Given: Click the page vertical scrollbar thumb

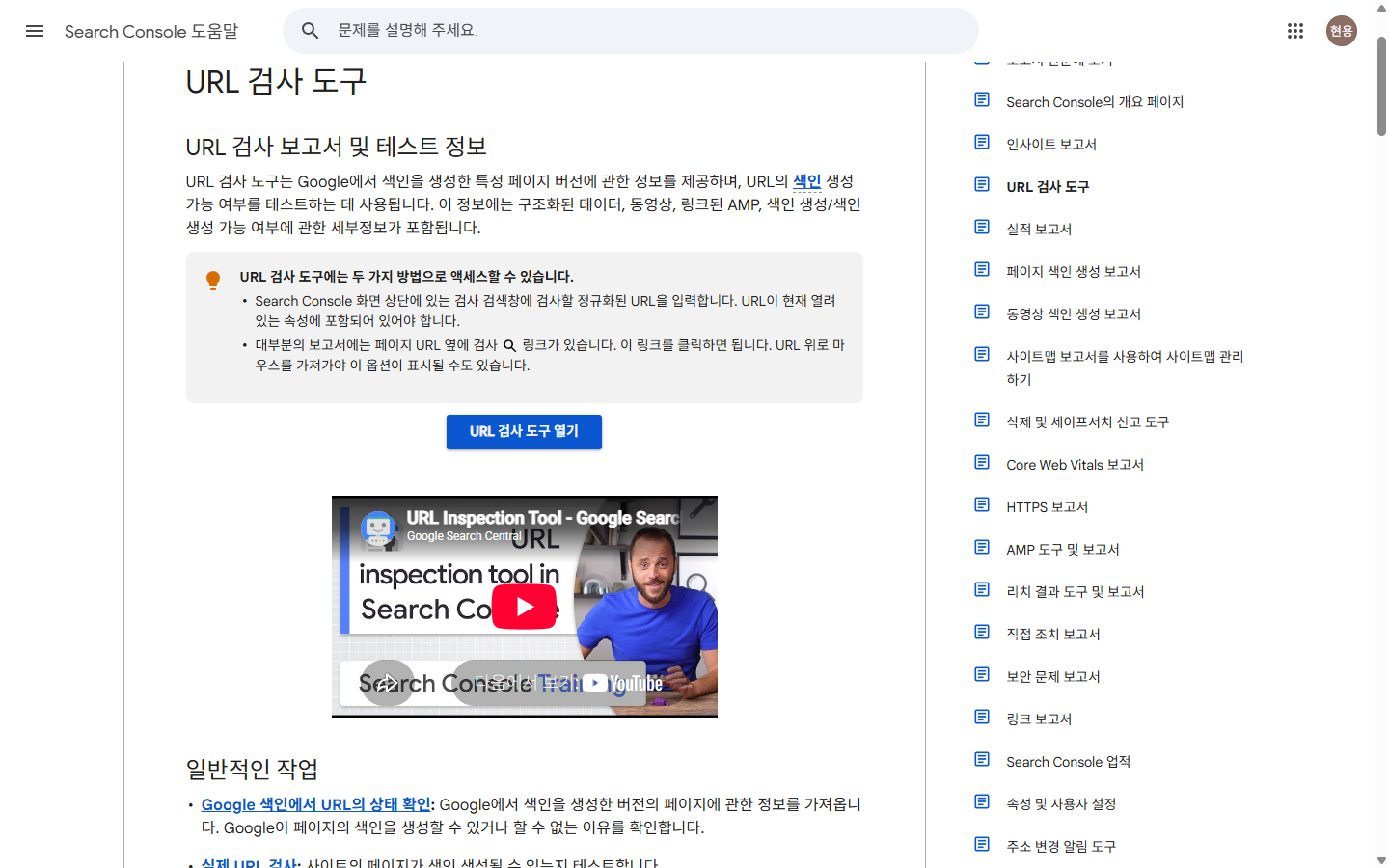Looking at the screenshot, I should pos(1381,87).
